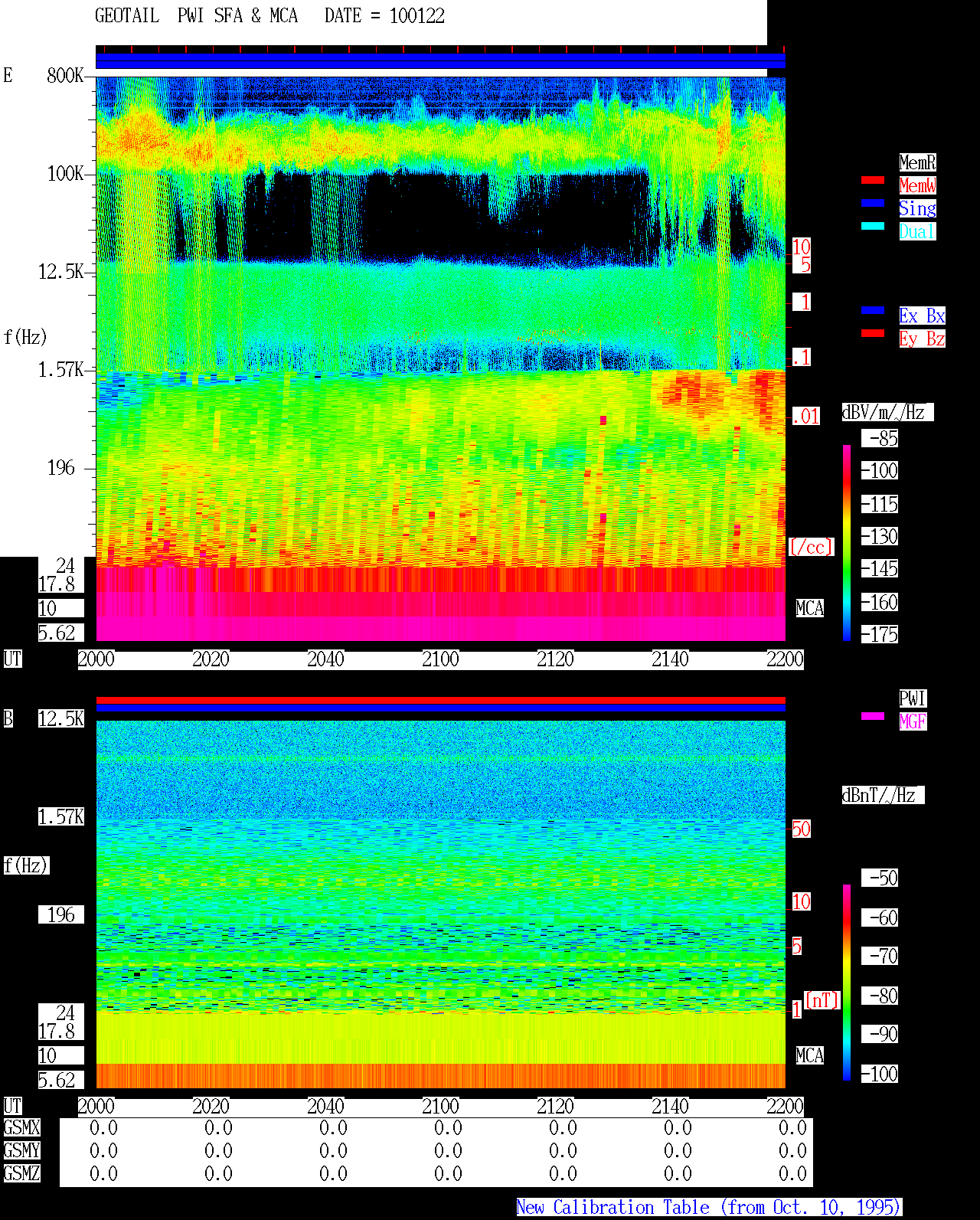Click the B panel letter label
The height and width of the screenshot is (1220, 980).
[8, 719]
